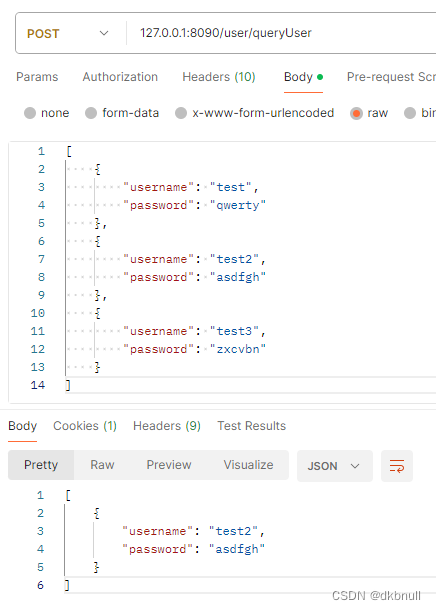Viewport: 436px width, 610px height.
Task: Select the request Body tab
Action: tap(303, 77)
